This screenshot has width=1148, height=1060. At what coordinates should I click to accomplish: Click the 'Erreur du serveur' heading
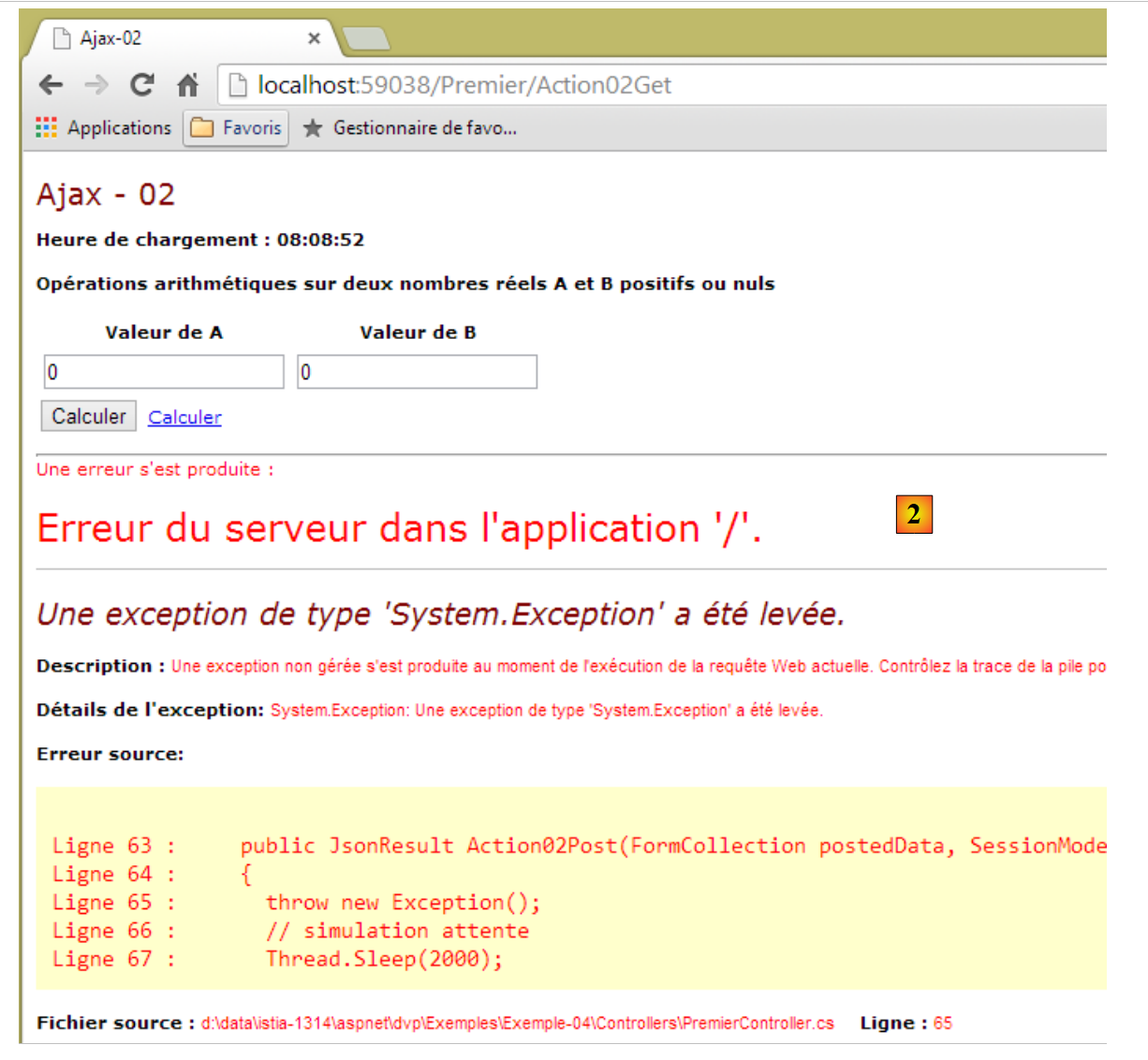coord(399,529)
